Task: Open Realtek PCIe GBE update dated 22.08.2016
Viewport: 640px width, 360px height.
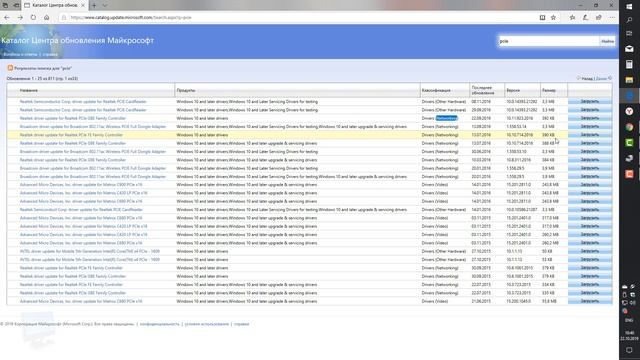Action: (x=73, y=118)
